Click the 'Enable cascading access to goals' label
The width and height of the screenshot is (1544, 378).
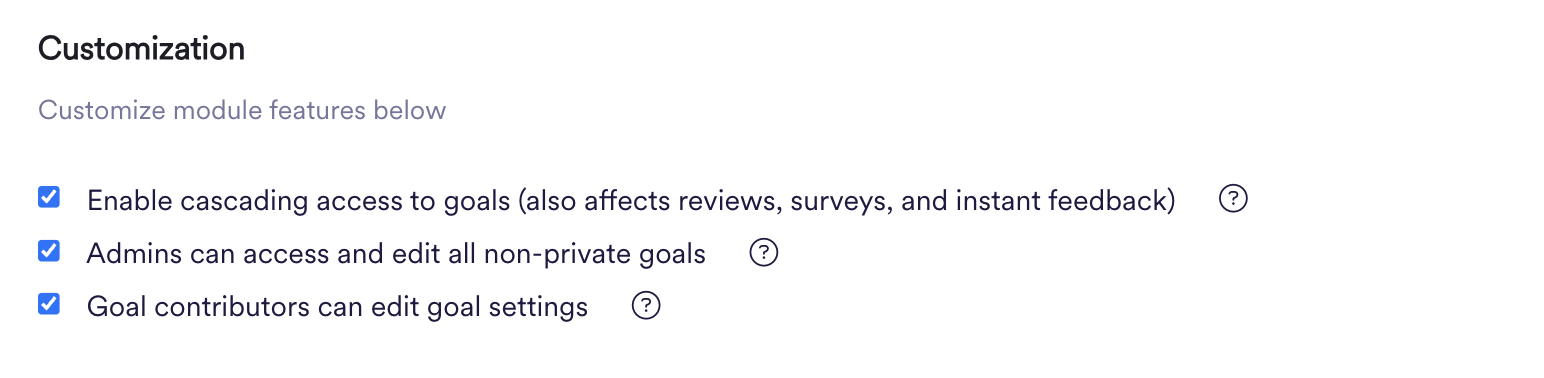click(298, 201)
